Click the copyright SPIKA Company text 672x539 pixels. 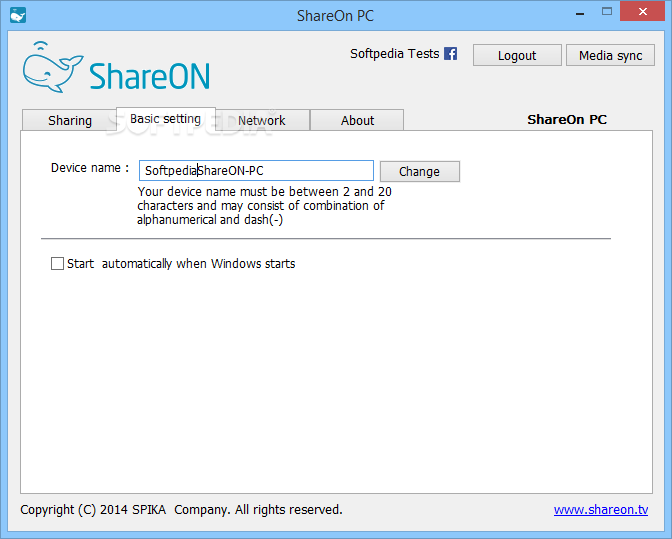tap(181, 509)
